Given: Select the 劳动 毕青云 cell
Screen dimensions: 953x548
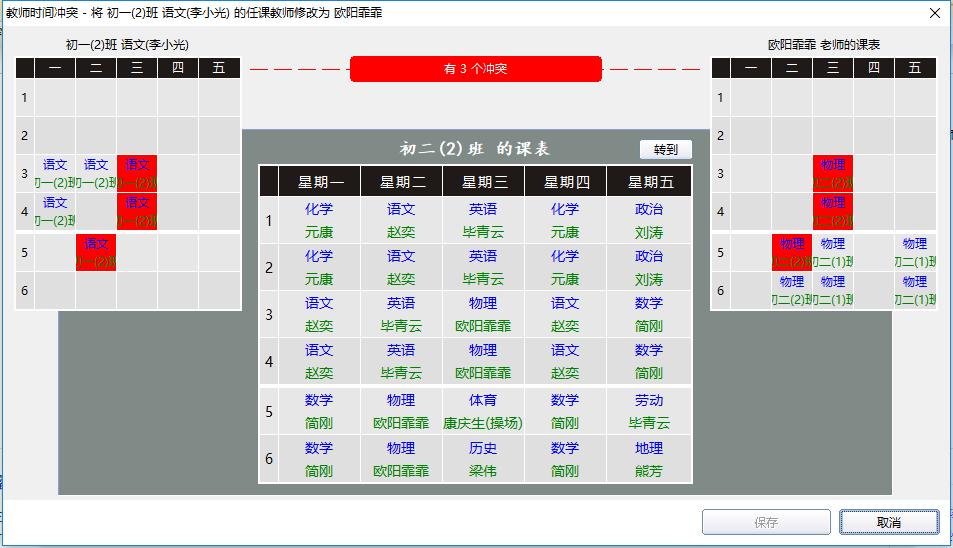Looking at the screenshot, I should (x=648, y=411).
